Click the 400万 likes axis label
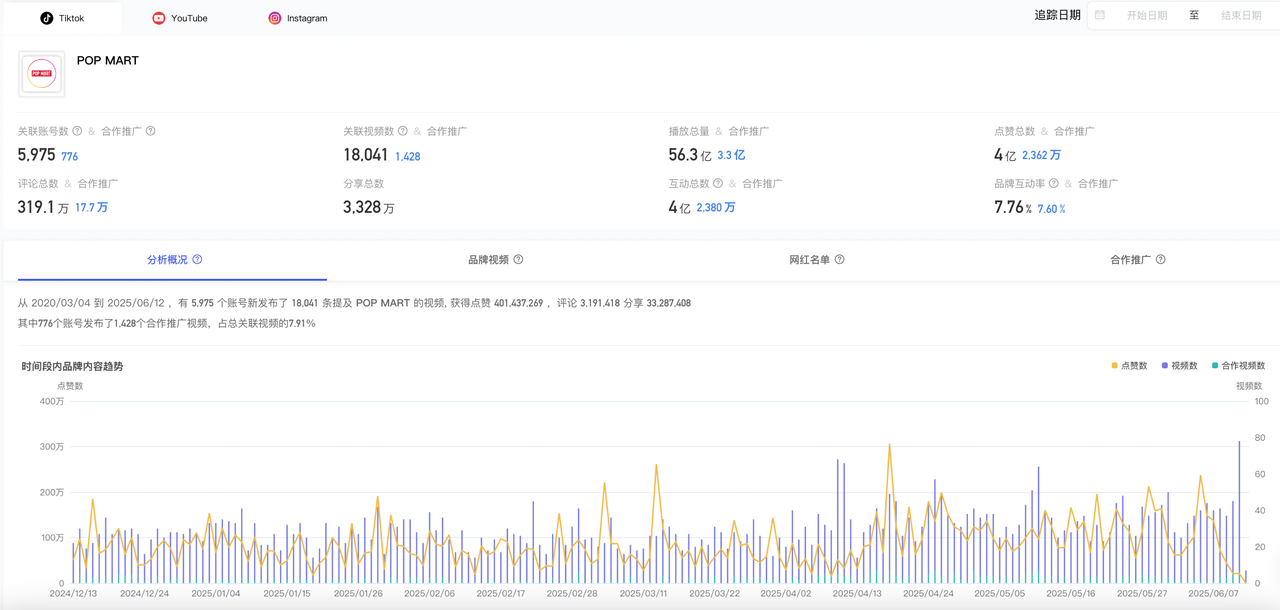This screenshot has width=1280, height=610. point(52,401)
